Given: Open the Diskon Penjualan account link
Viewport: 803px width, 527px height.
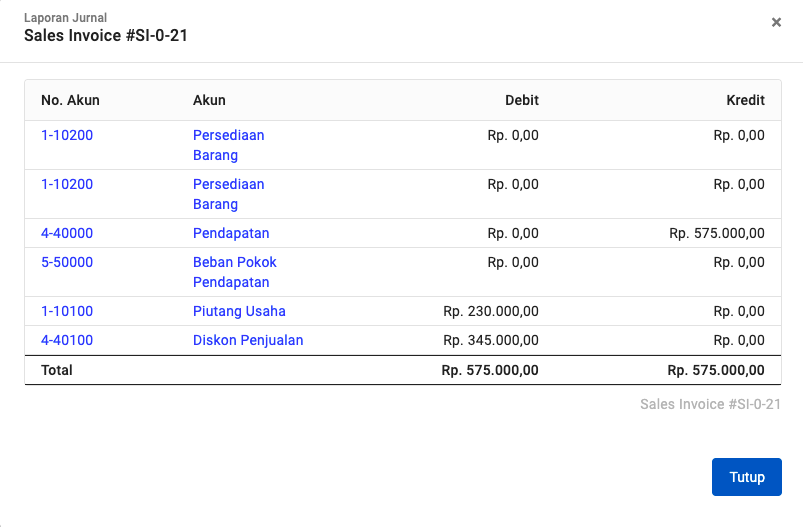Looking at the screenshot, I should click(x=248, y=340).
